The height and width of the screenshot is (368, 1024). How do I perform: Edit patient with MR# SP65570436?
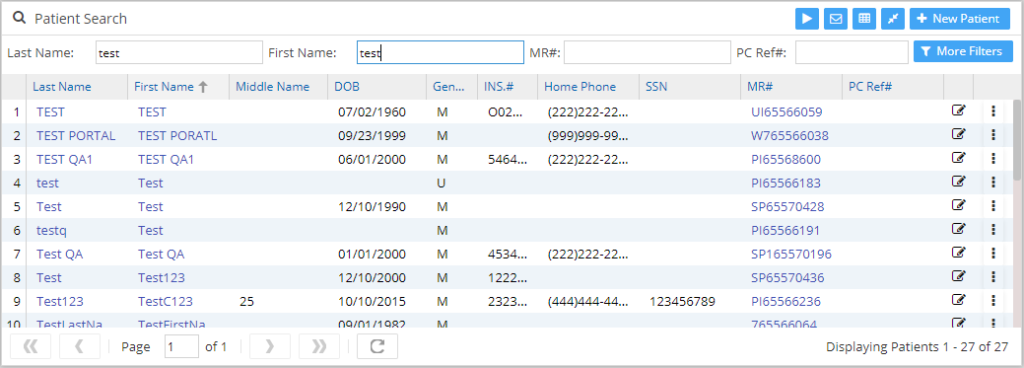pos(958,277)
